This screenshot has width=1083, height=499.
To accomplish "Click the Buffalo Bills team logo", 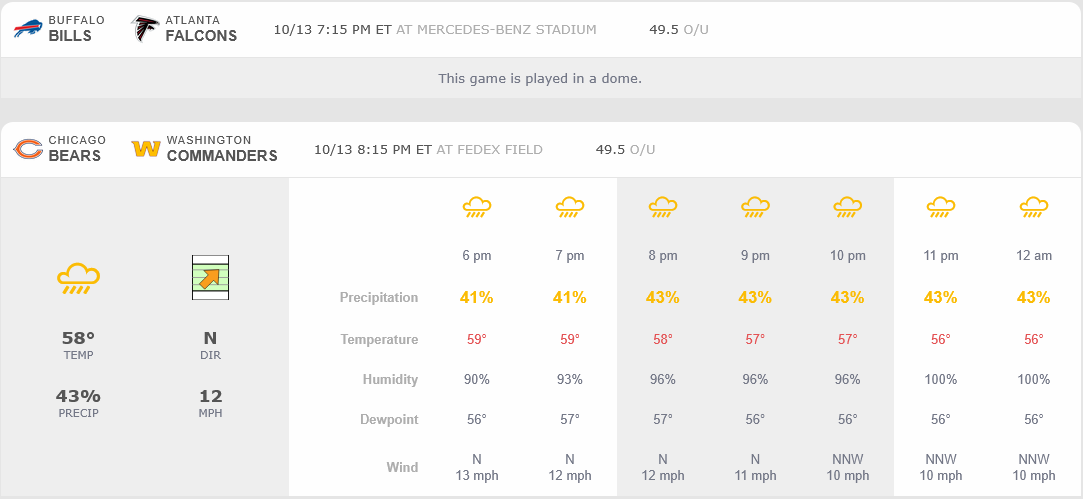I will pyautogui.click(x=28, y=29).
